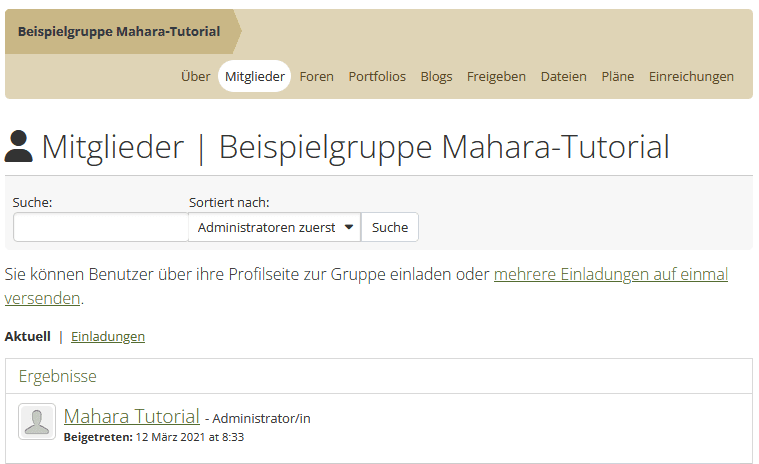The height and width of the screenshot is (464, 759).
Task: Click the Suche: label
Action: click(x=32, y=202)
